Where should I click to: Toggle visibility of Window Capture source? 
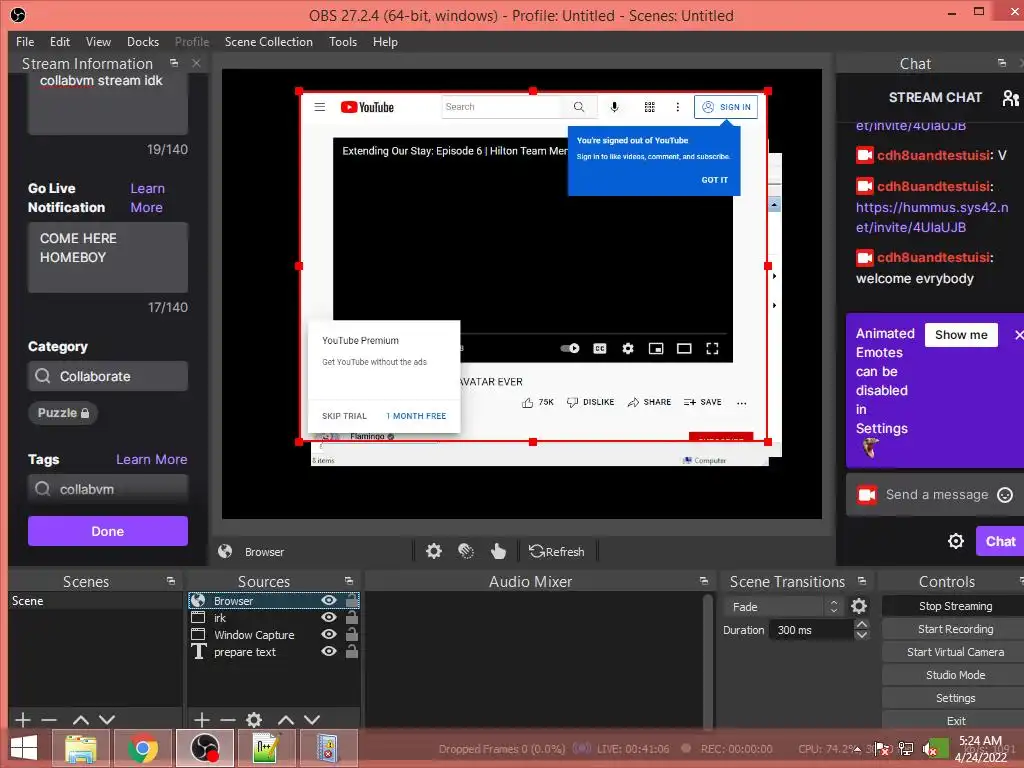coord(329,634)
